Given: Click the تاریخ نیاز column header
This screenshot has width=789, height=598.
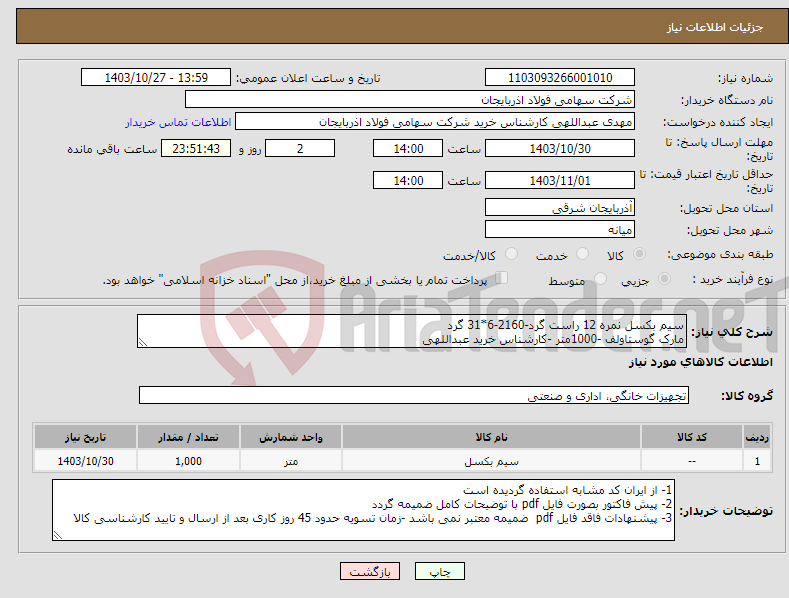Looking at the screenshot, I should (x=86, y=437).
